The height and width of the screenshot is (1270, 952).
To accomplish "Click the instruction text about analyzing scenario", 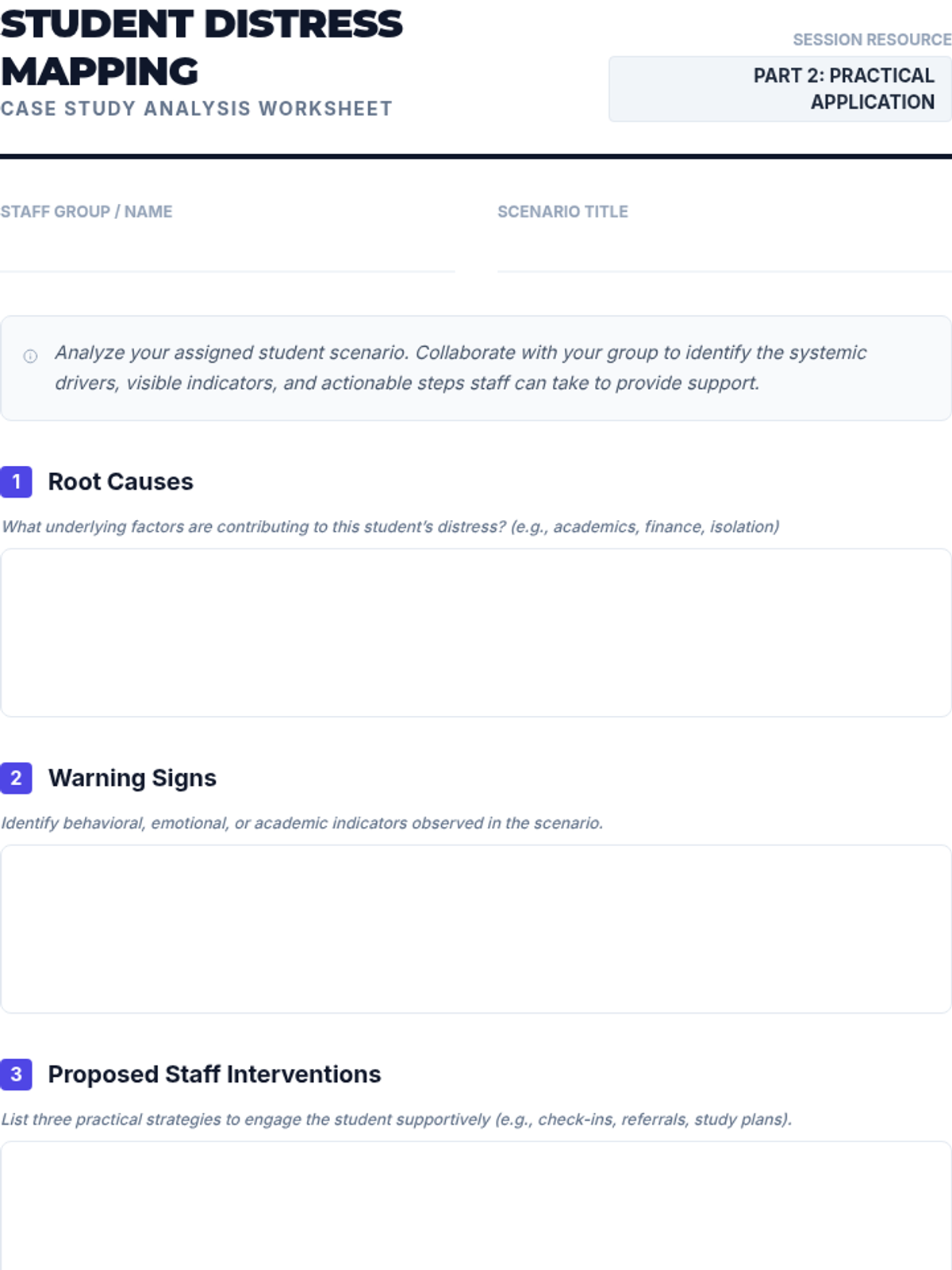I will click(460, 368).
